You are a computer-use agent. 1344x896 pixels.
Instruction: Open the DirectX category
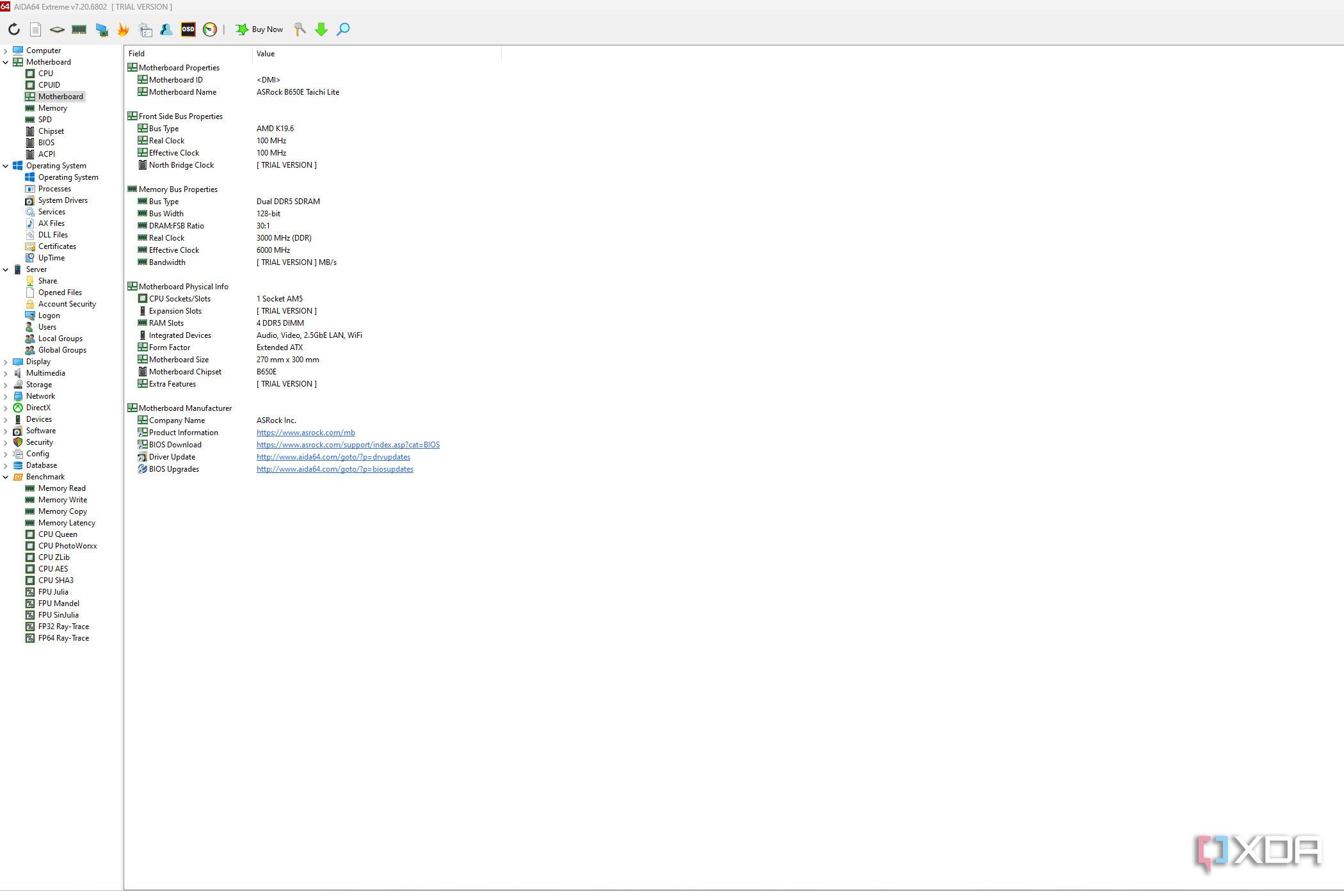(38, 408)
